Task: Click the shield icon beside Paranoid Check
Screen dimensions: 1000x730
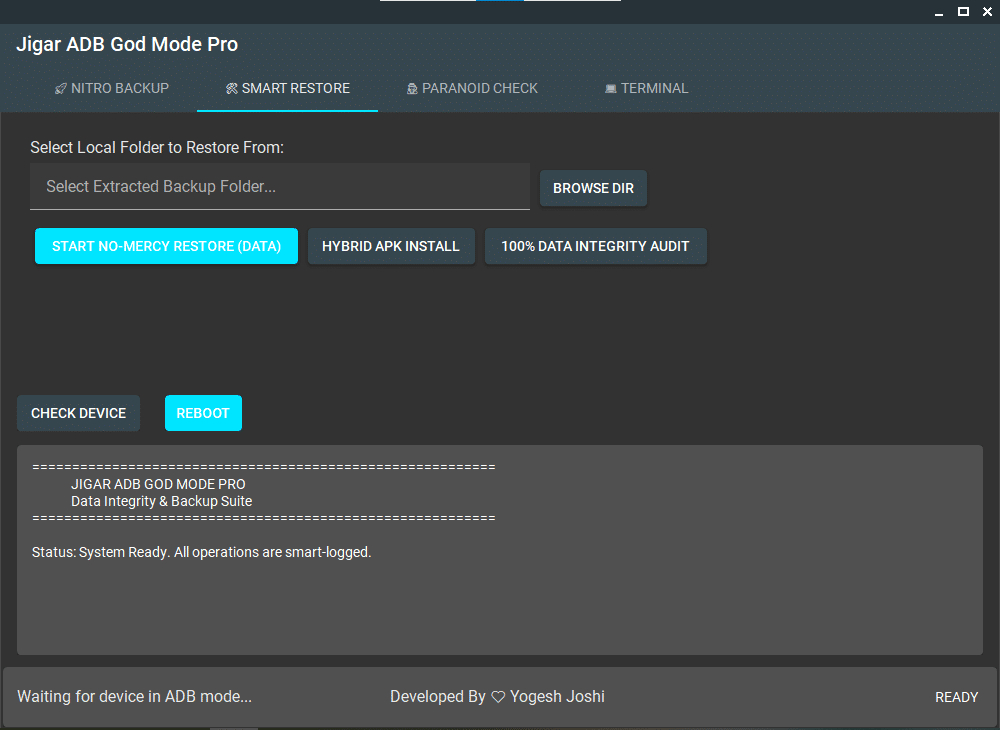Action: point(412,88)
